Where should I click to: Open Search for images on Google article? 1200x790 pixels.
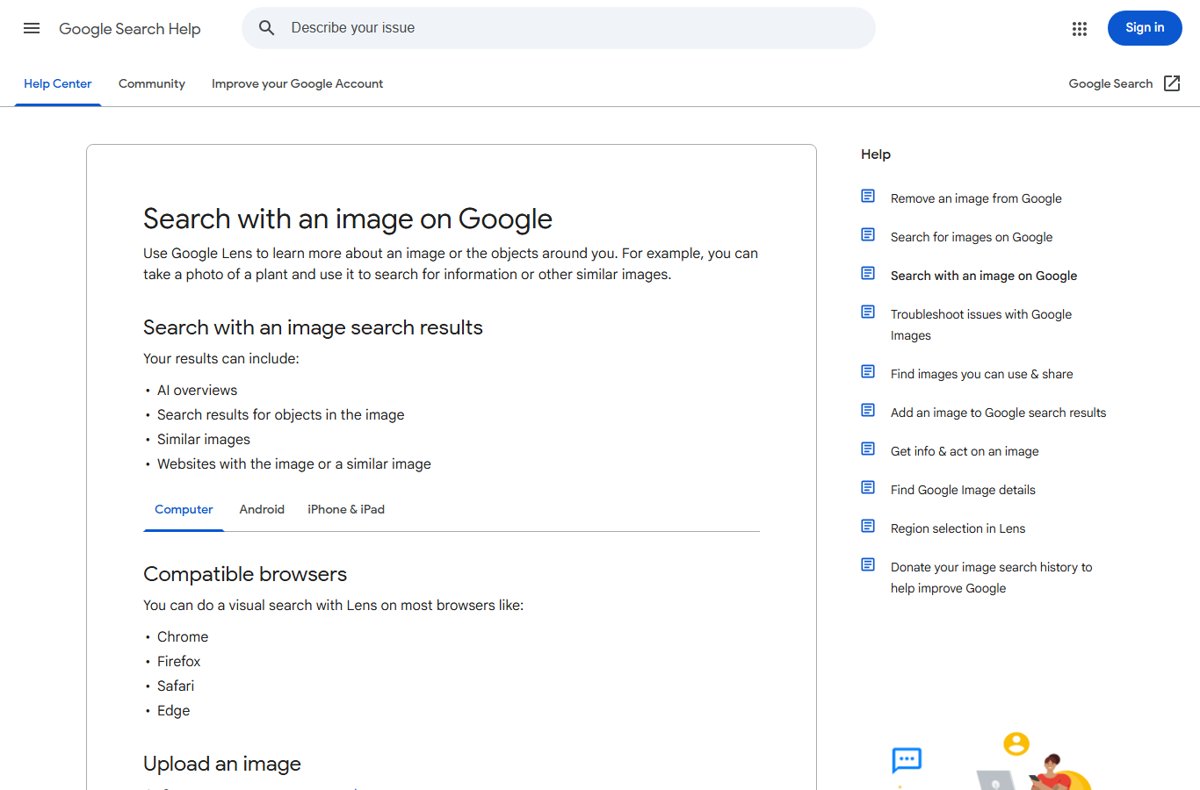coord(972,237)
